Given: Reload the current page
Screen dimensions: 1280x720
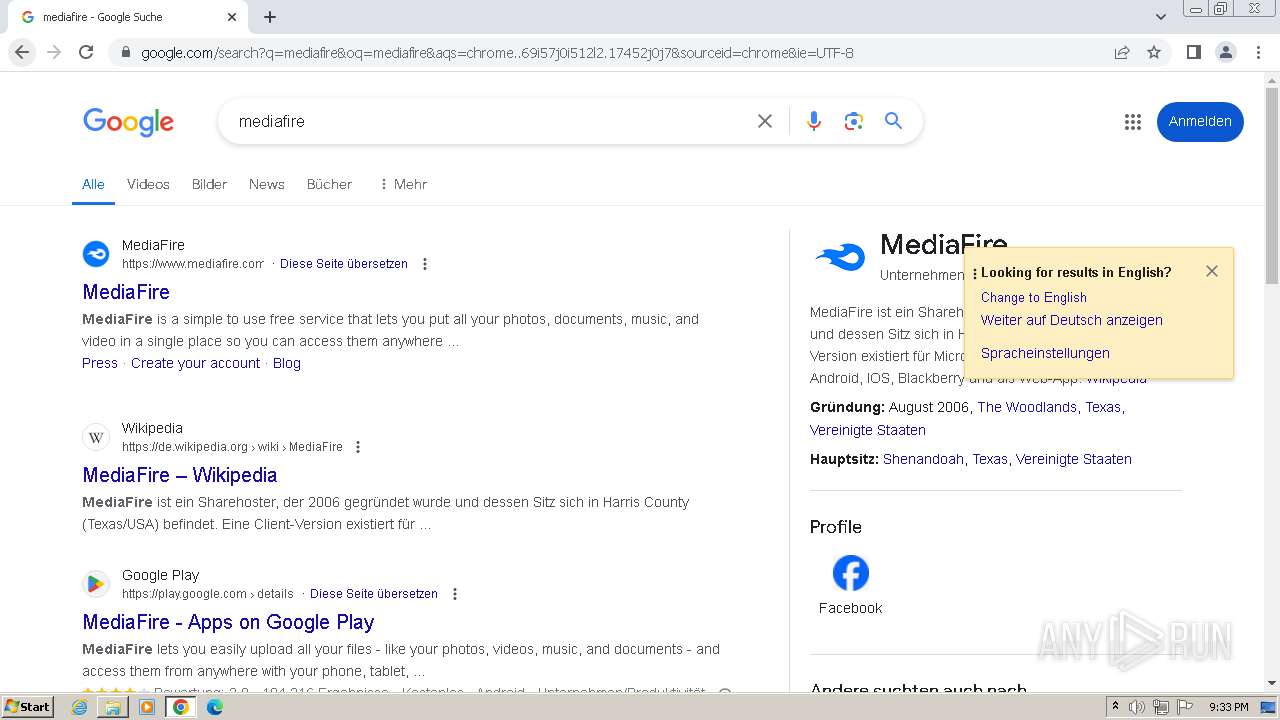Looking at the screenshot, I should [86, 52].
